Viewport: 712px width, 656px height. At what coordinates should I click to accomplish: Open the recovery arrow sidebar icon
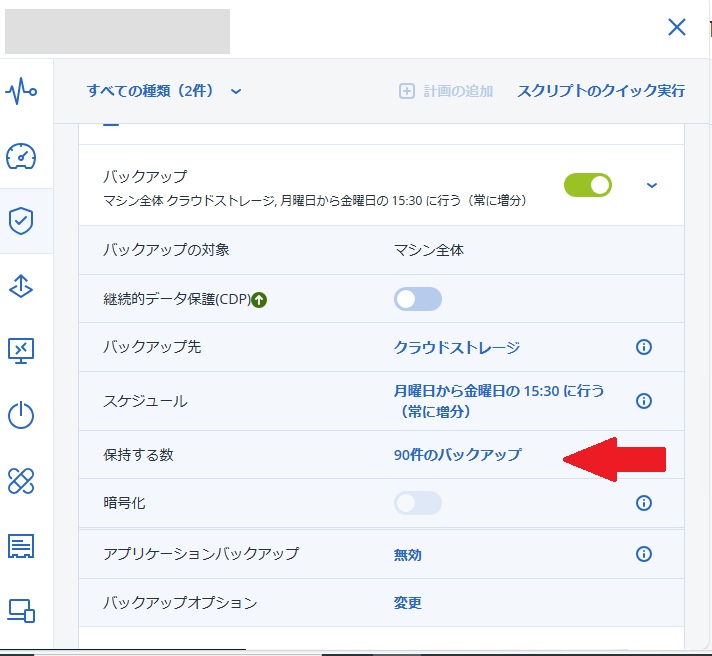click(x=21, y=286)
